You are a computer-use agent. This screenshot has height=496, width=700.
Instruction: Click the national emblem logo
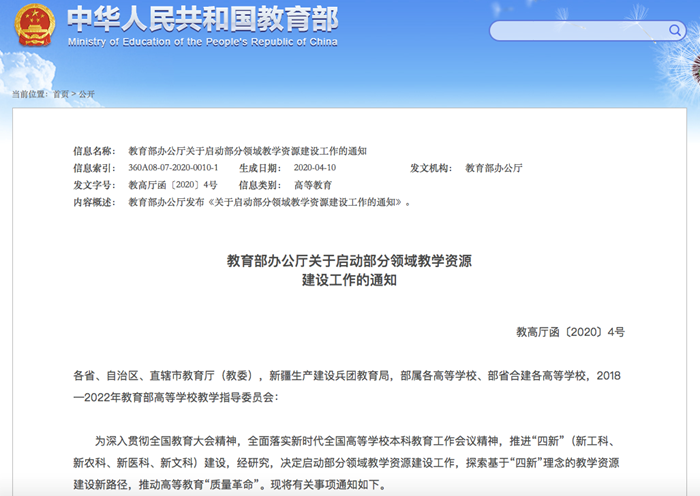tap(35, 25)
